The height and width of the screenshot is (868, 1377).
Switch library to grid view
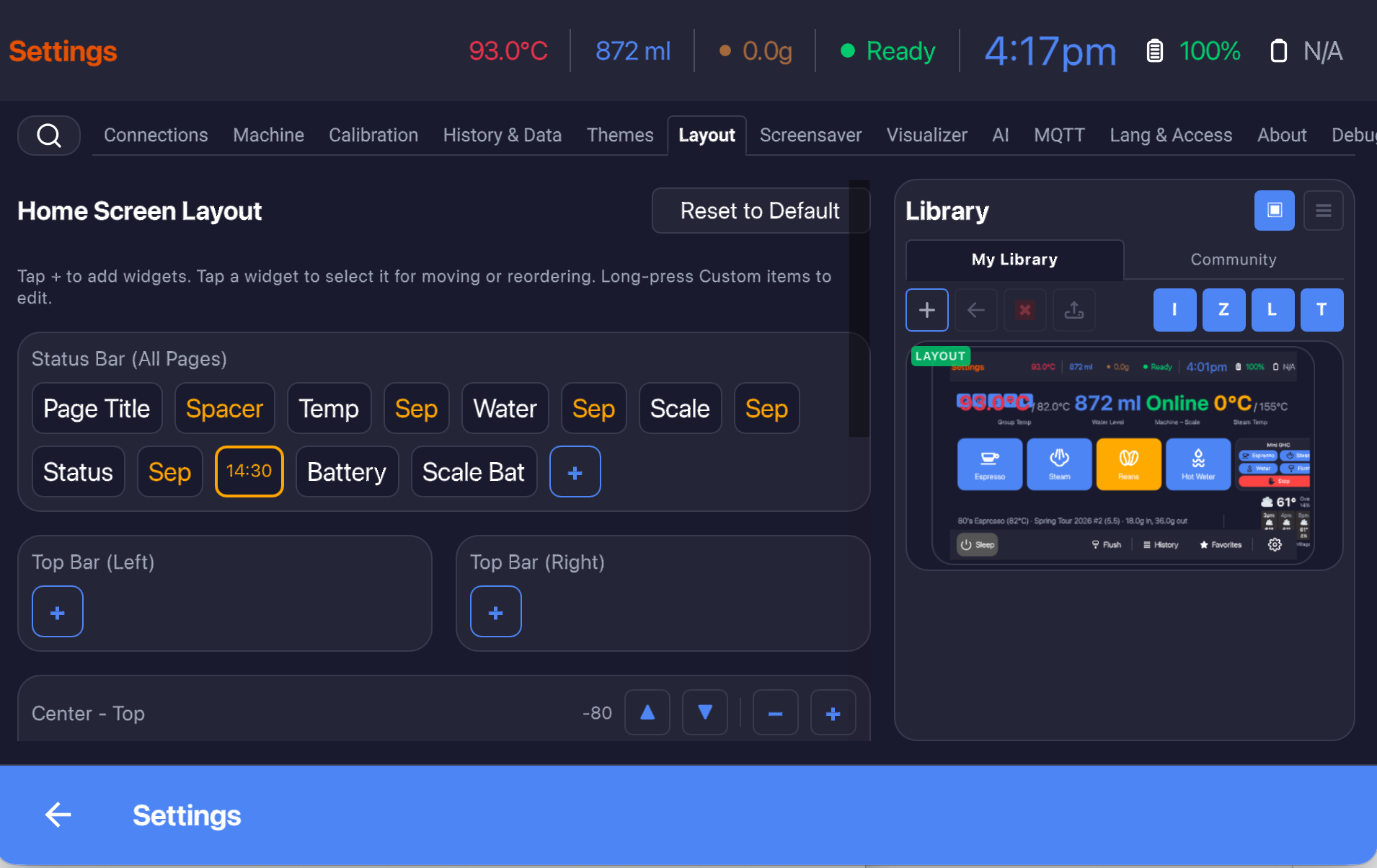[x=1274, y=211]
